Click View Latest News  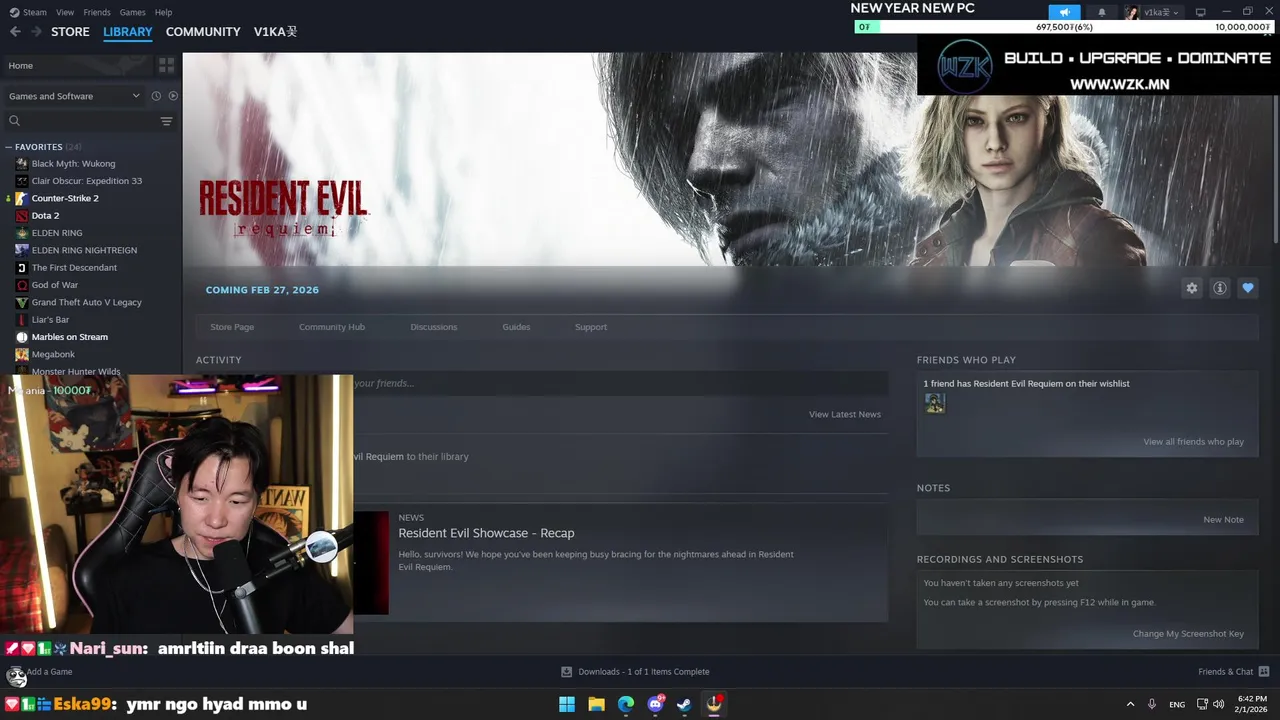845,414
